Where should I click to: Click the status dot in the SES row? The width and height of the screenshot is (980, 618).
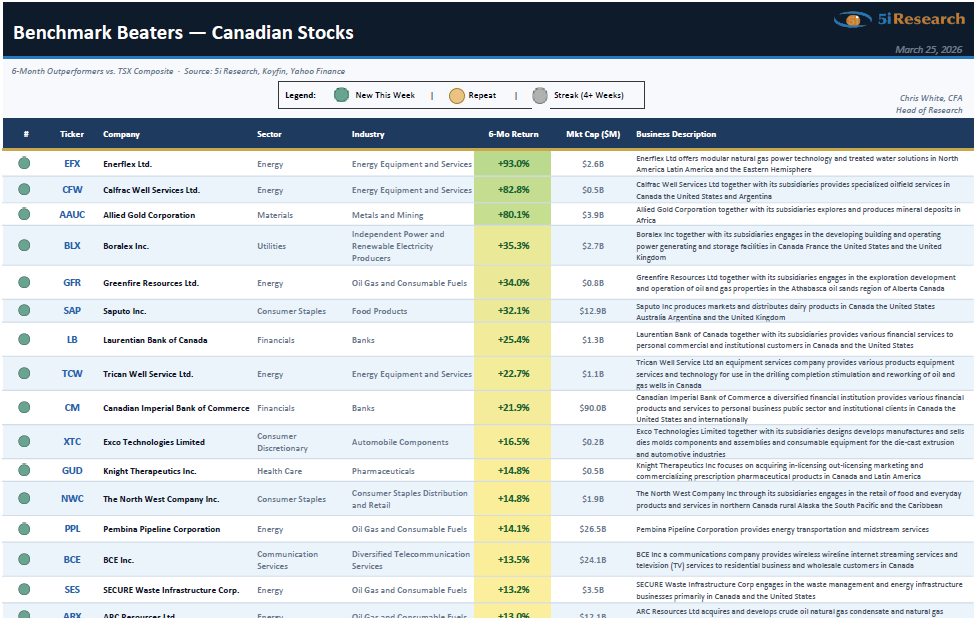click(x=24, y=590)
